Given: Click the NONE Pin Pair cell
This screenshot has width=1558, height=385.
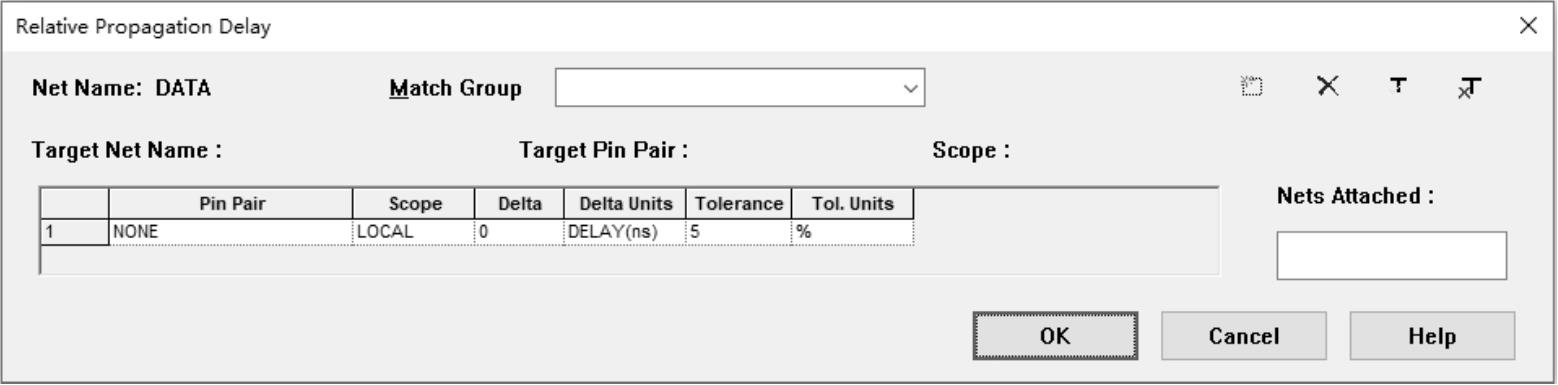Looking at the screenshot, I should pyautogui.click(x=230, y=230).
